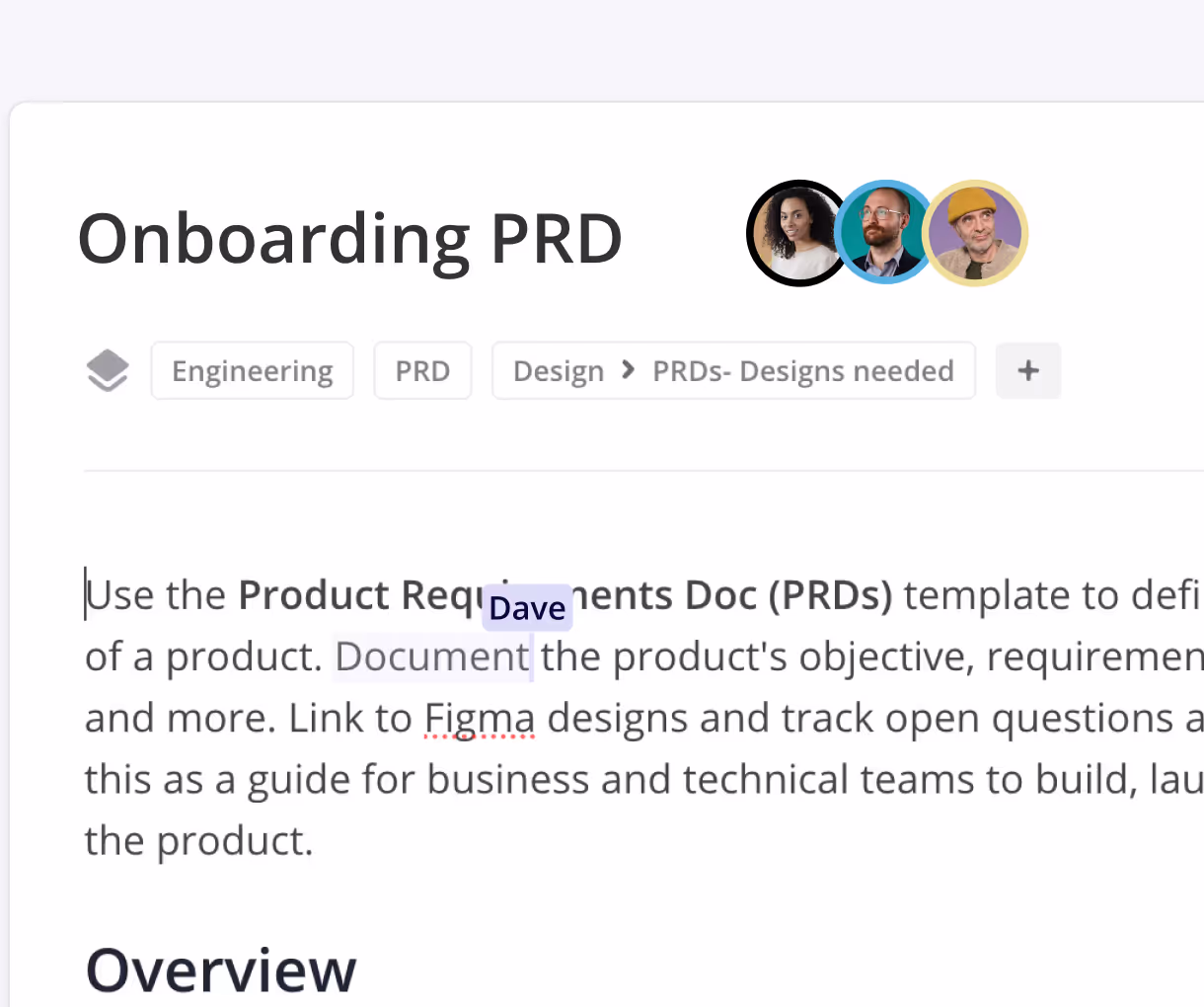Screen dimensions: 1204x1007
Task: Click Dave's cursor name label
Action: pyautogui.click(x=527, y=608)
